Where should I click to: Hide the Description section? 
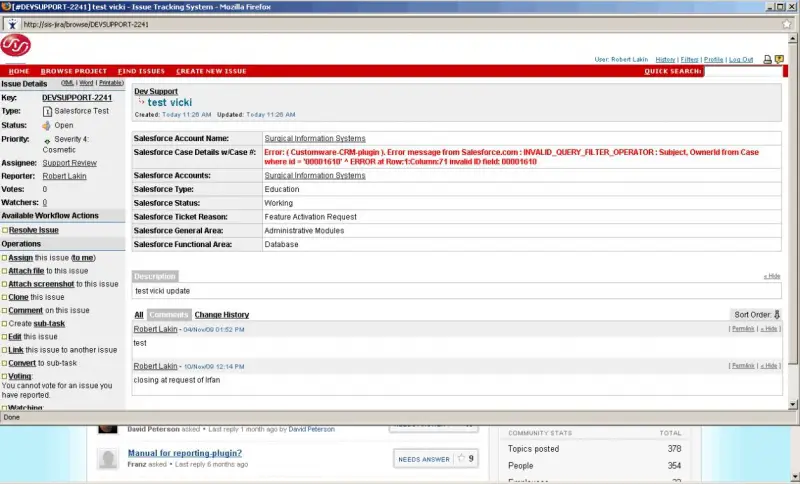[772, 276]
